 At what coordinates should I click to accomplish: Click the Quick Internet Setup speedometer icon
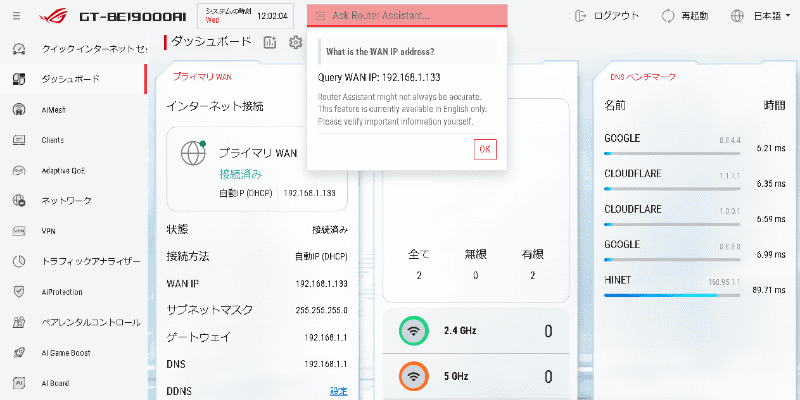19,49
